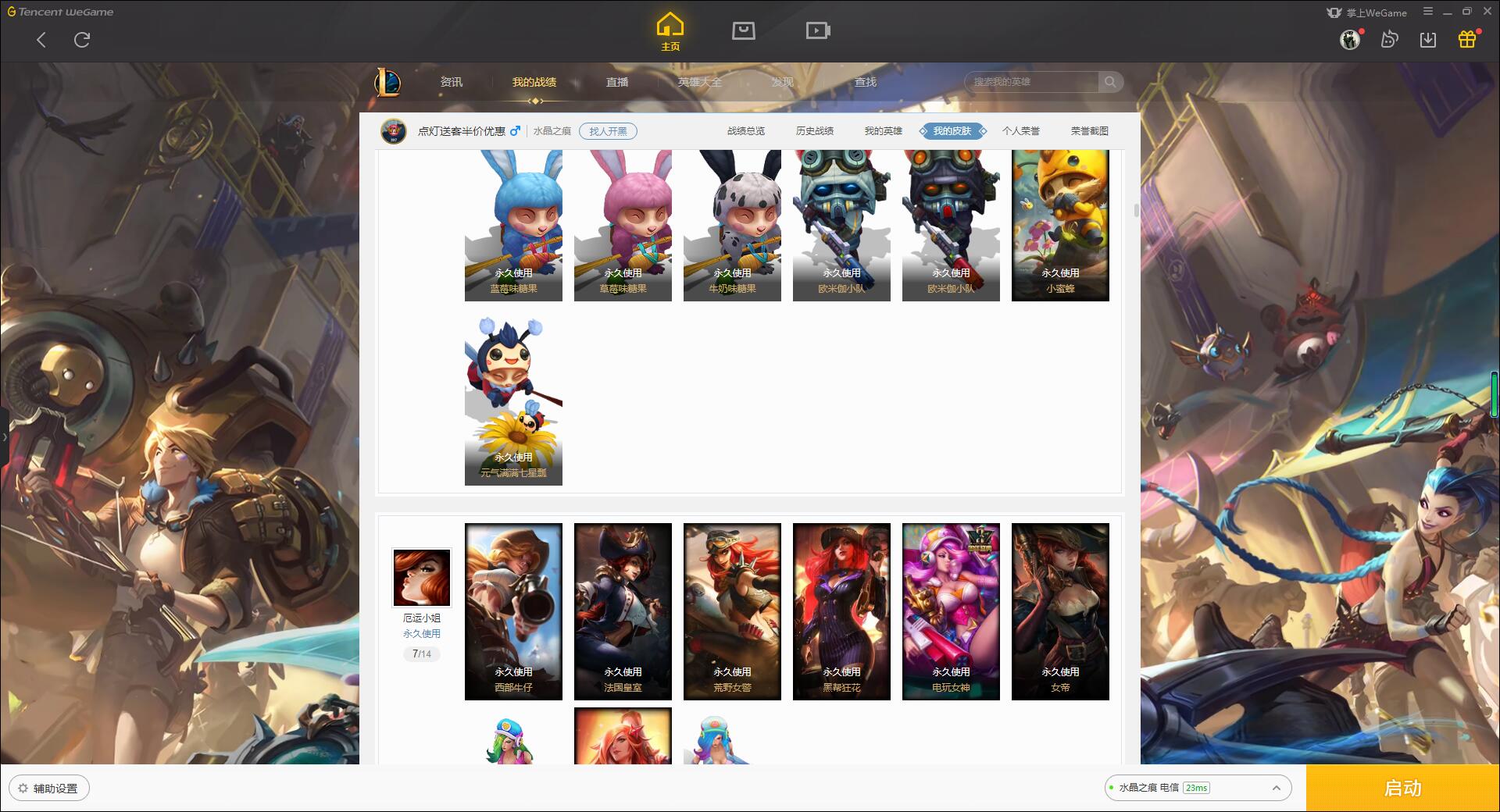Click the 找人开黑 button
Viewport: 1500px width, 812px height.
click(x=608, y=131)
